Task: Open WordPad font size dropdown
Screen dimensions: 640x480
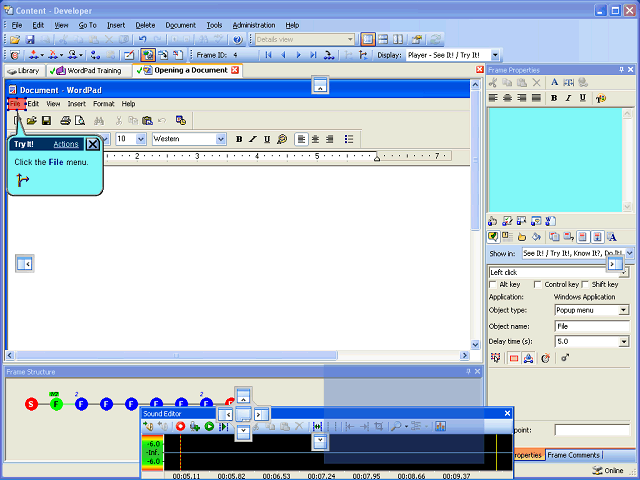Action: [x=141, y=139]
